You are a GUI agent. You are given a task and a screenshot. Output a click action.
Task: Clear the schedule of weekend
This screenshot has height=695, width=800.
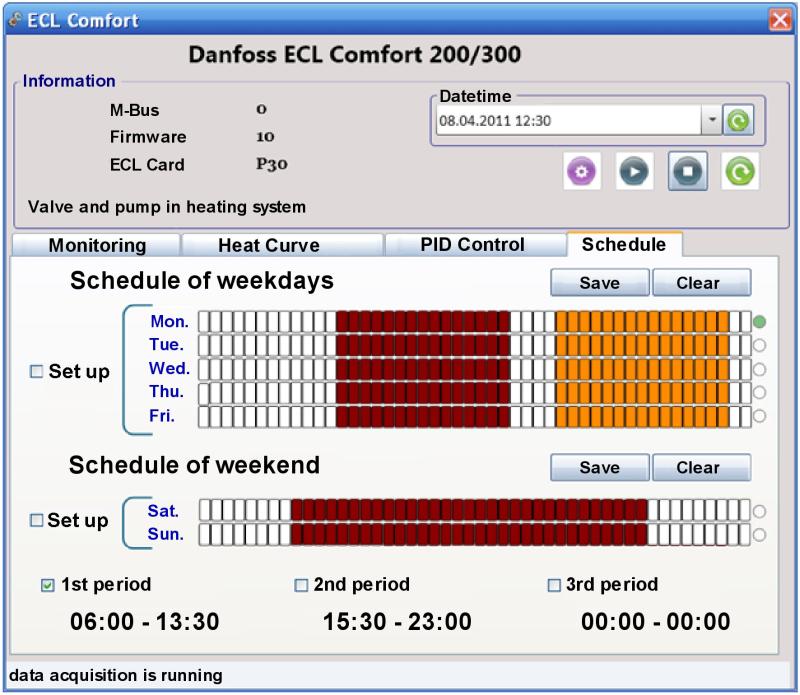[702, 468]
